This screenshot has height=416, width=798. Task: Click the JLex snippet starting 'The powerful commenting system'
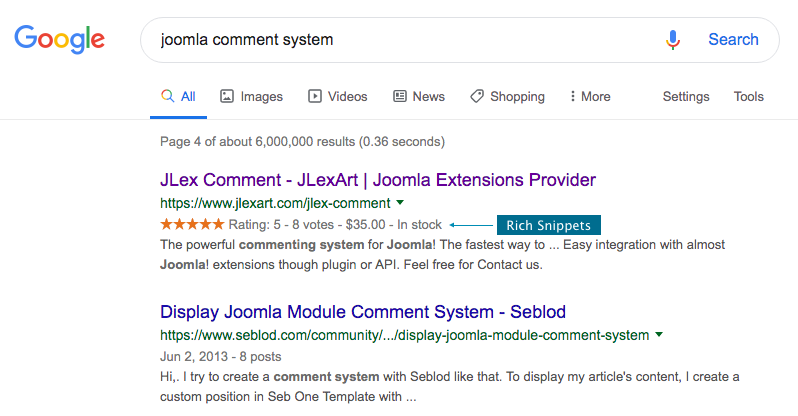pyautogui.click(x=442, y=255)
